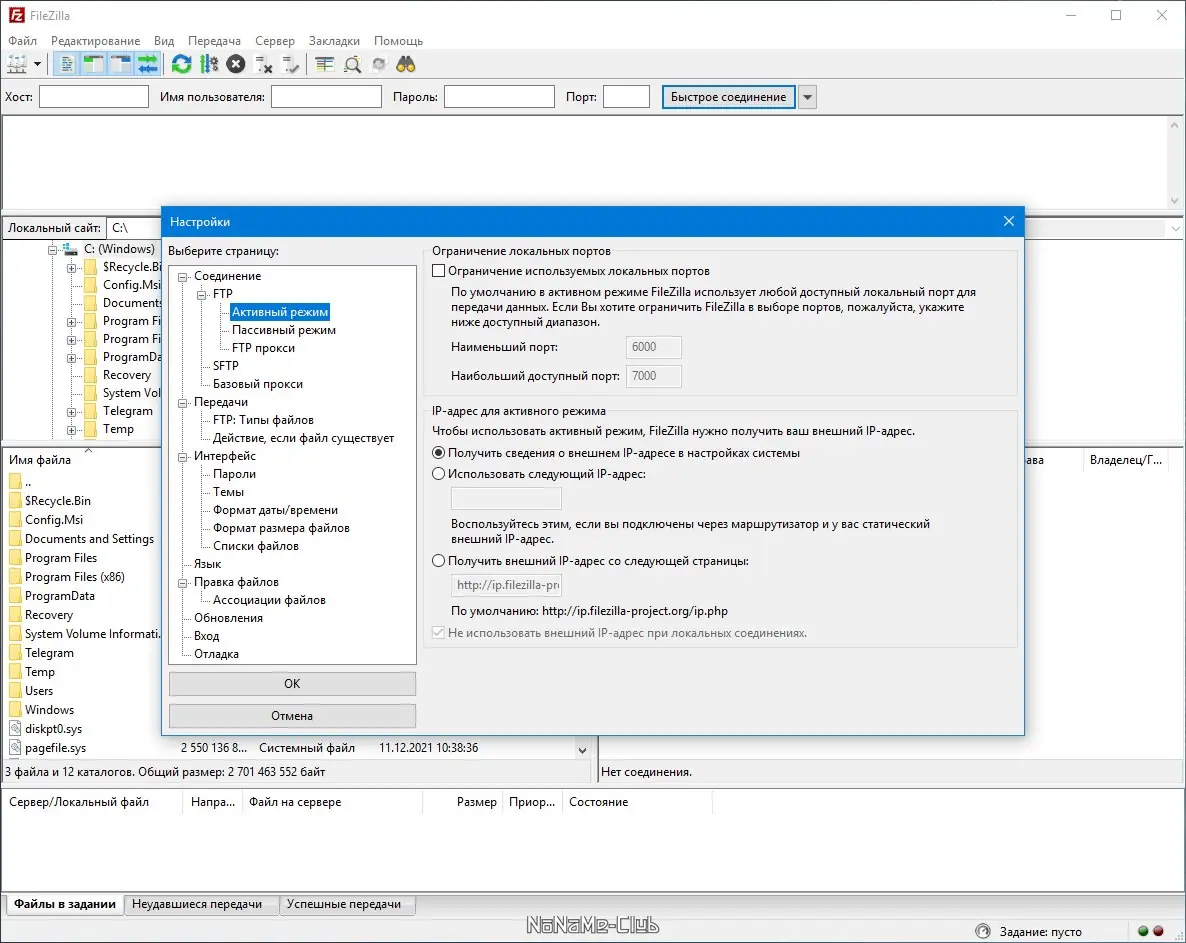Click the green activity indicator light
This screenshot has width=1186, height=943.
[1143, 931]
